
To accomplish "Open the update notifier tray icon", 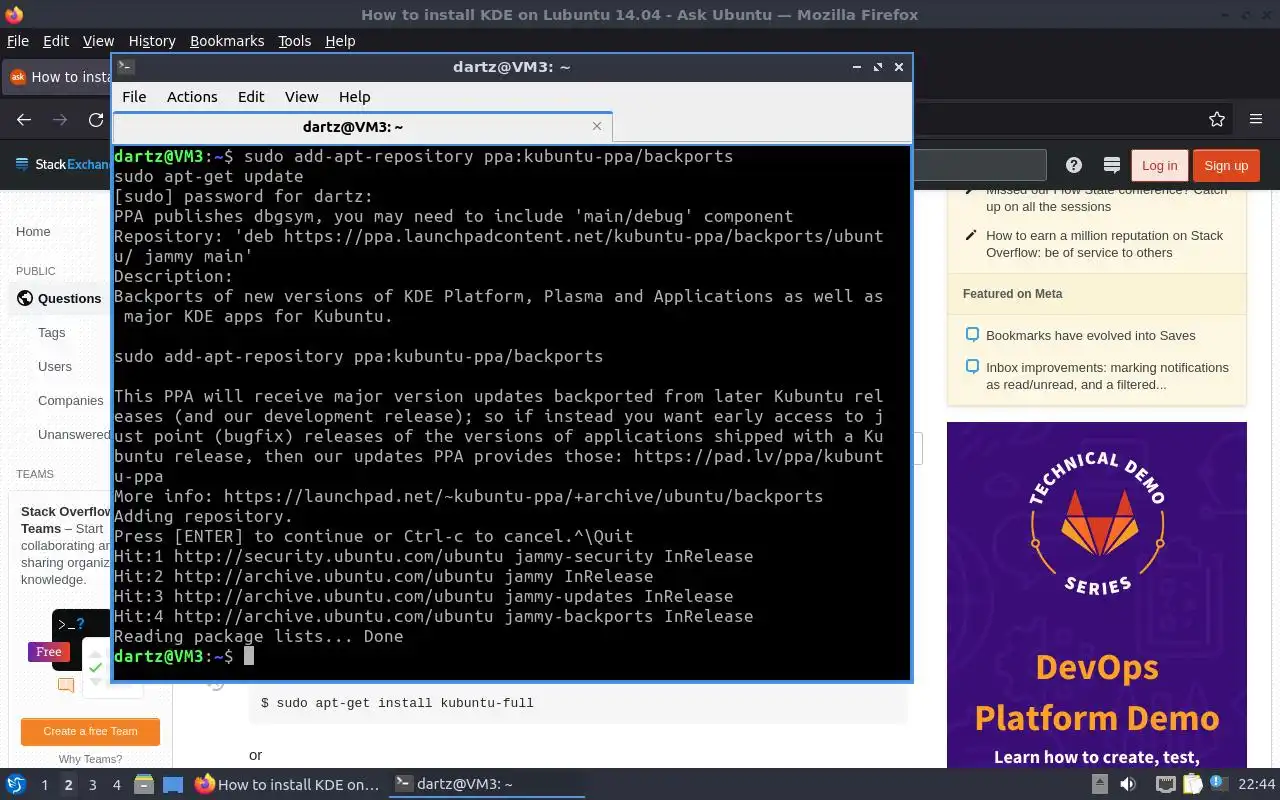I will (1218, 783).
